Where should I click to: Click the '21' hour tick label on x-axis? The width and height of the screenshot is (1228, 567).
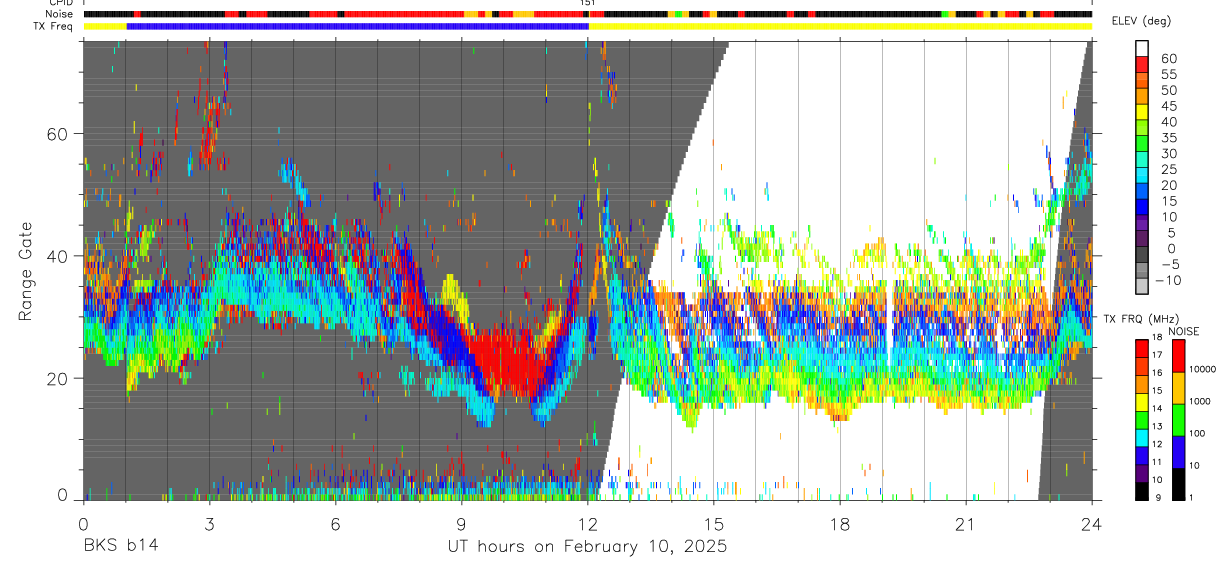click(x=966, y=523)
